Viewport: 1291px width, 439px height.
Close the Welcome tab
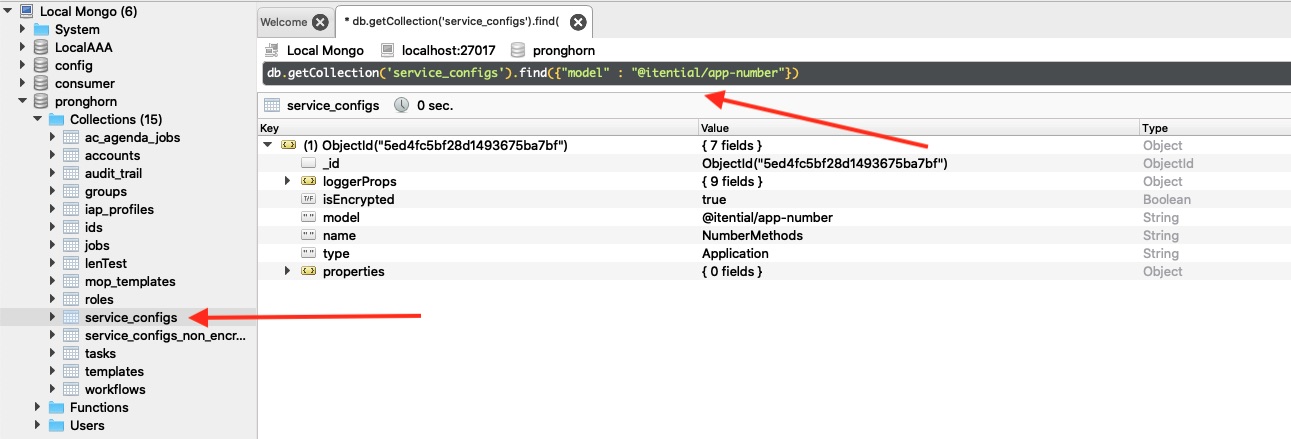point(319,22)
